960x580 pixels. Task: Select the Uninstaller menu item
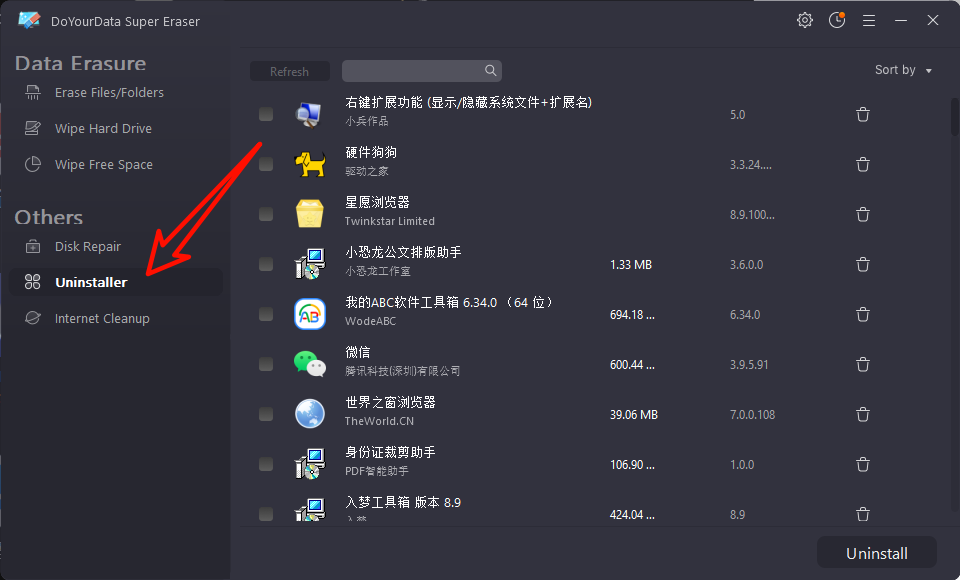pos(115,282)
